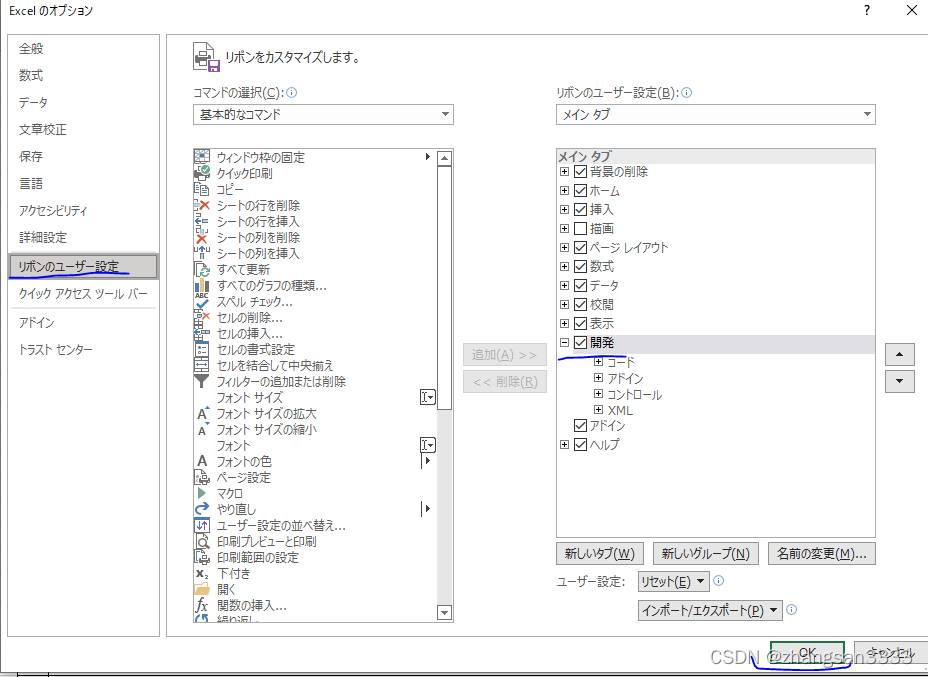
Task: Open the リセット dropdown button
Action: (x=673, y=581)
